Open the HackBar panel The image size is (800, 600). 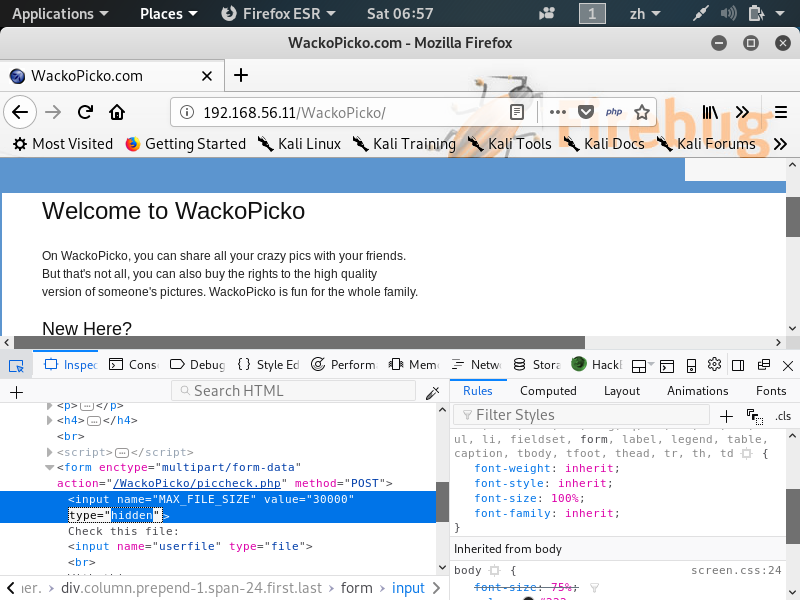click(x=597, y=364)
